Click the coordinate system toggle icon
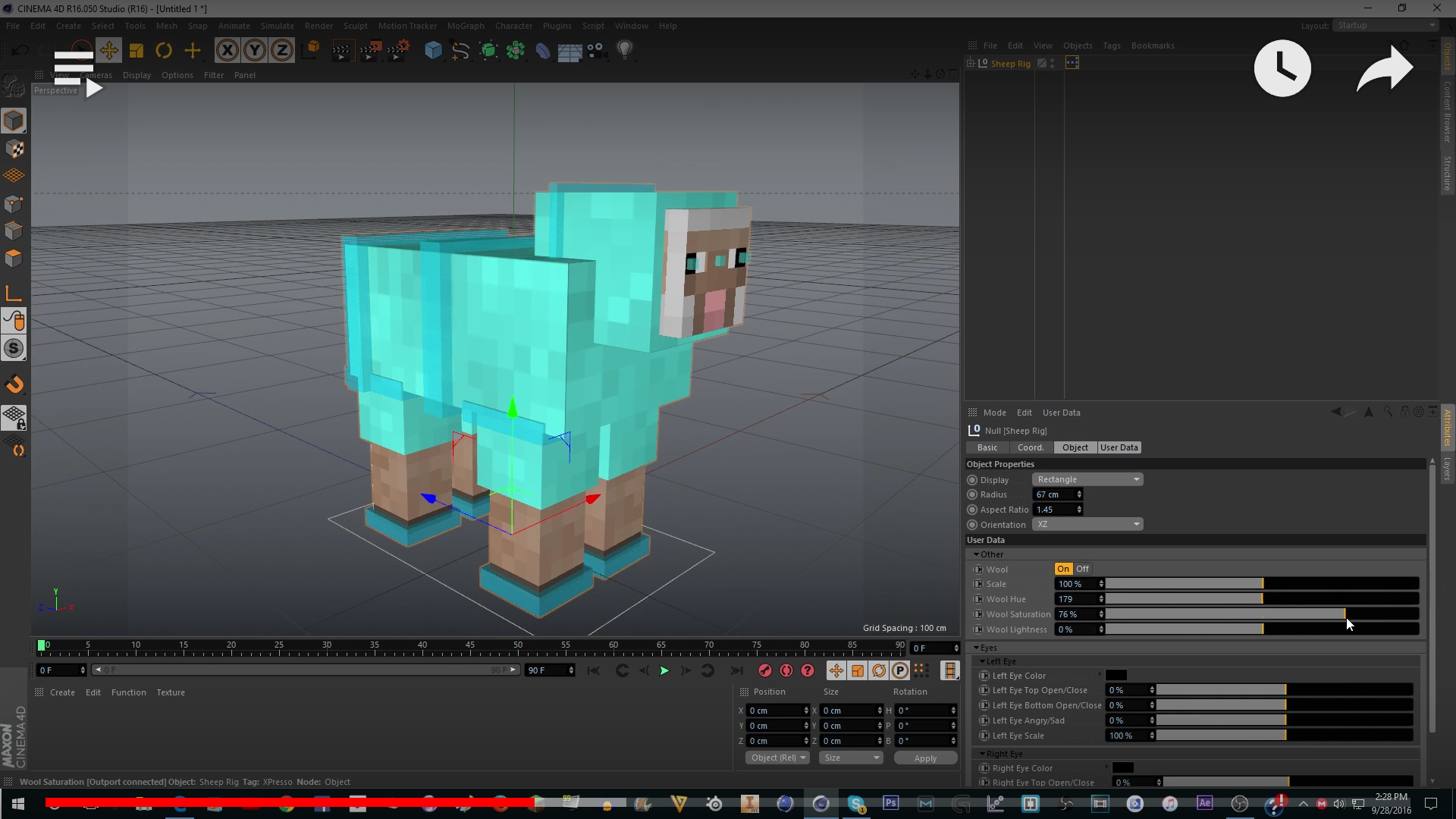The width and height of the screenshot is (1456, 819). 311,51
